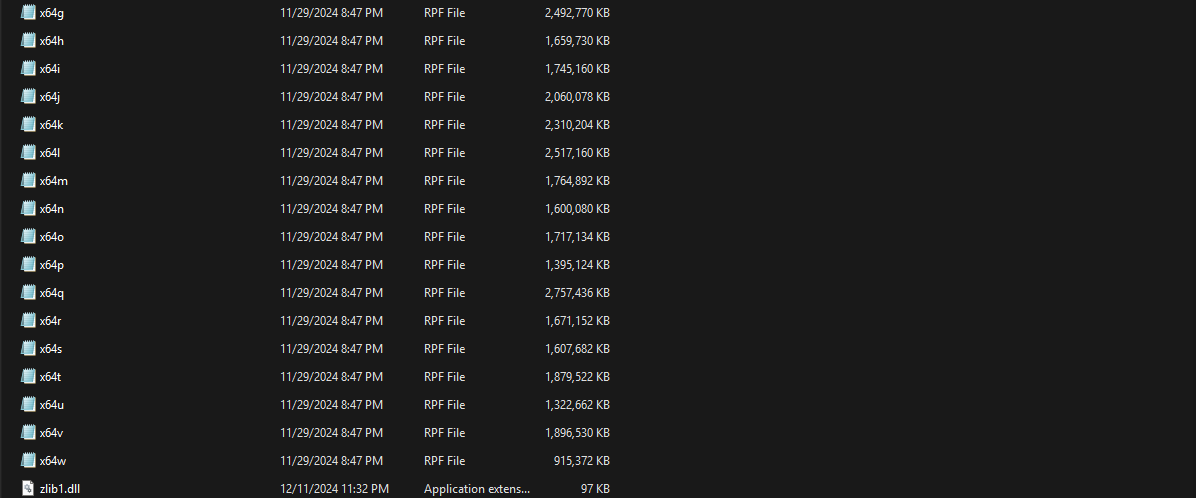1196x498 pixels.
Task: Select the x64m file icon
Action: point(28,181)
